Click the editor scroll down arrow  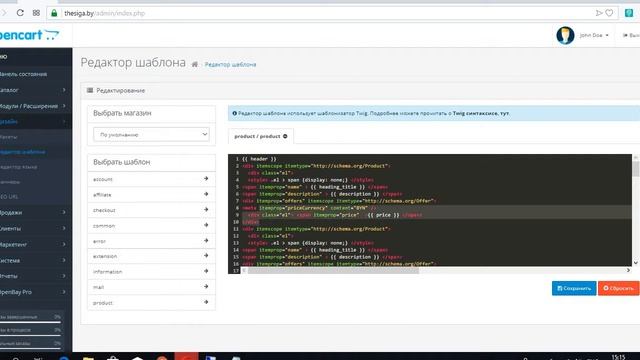click(x=636, y=263)
